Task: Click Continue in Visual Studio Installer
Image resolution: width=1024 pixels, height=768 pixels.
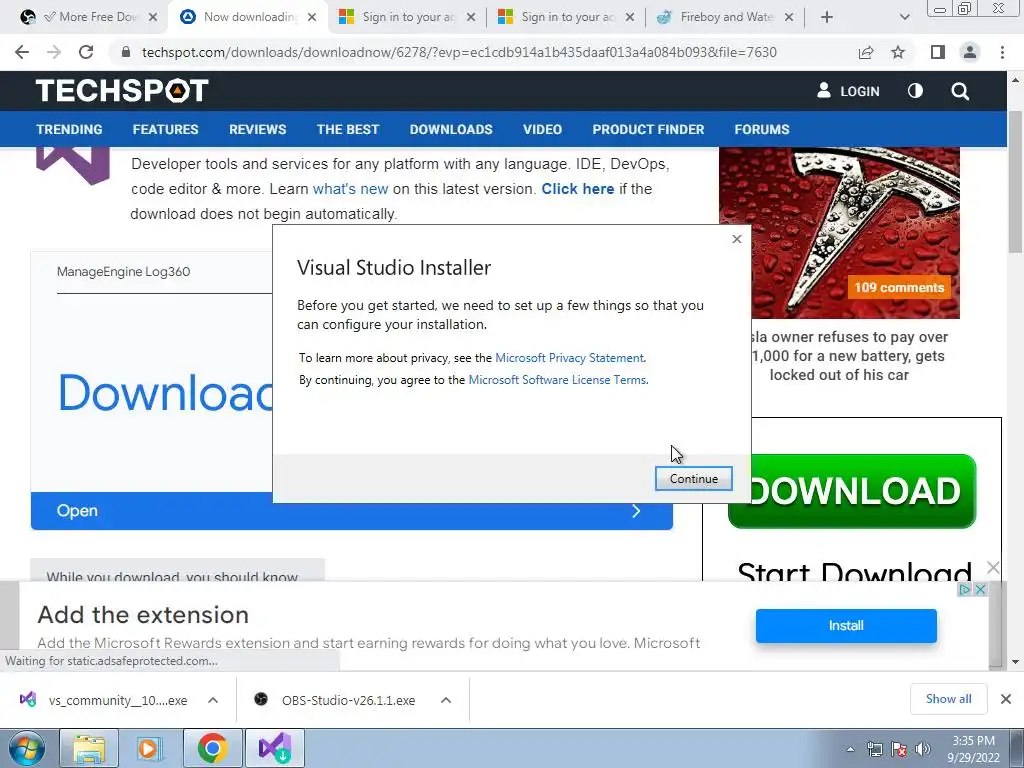Action: click(x=694, y=479)
